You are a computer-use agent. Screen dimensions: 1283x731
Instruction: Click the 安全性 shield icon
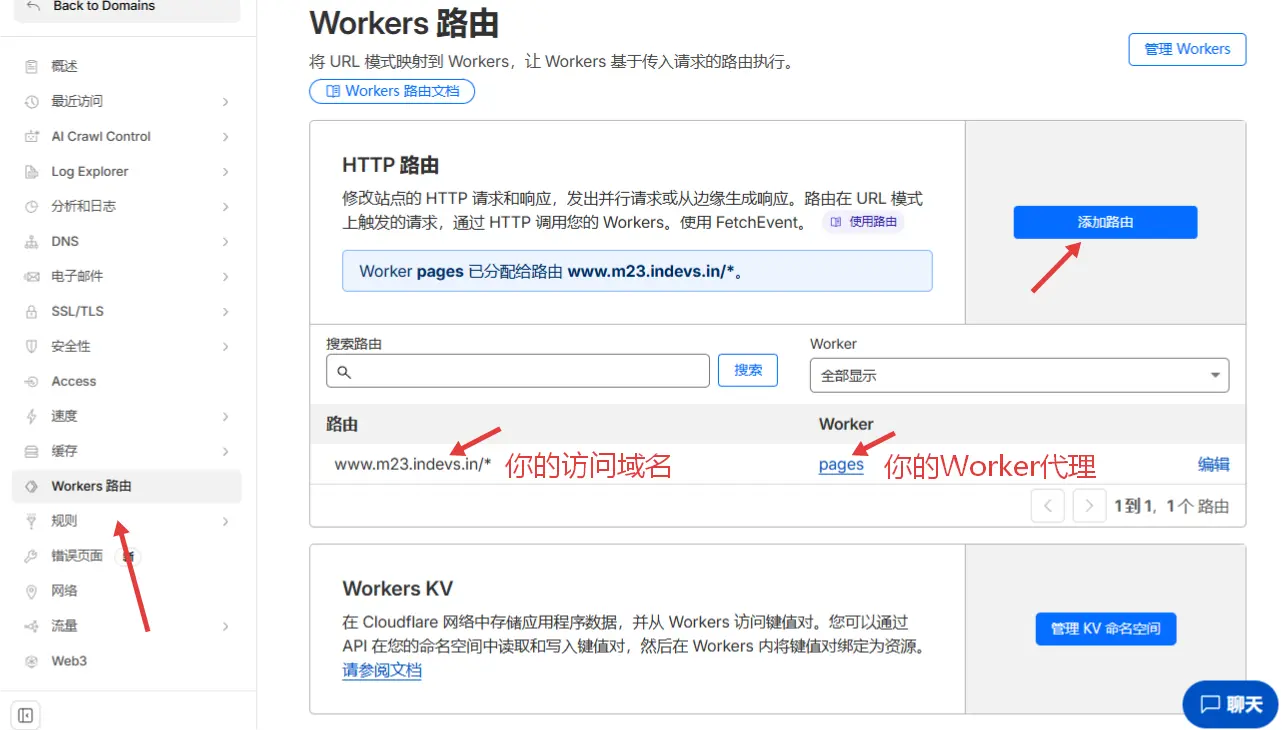coord(31,347)
